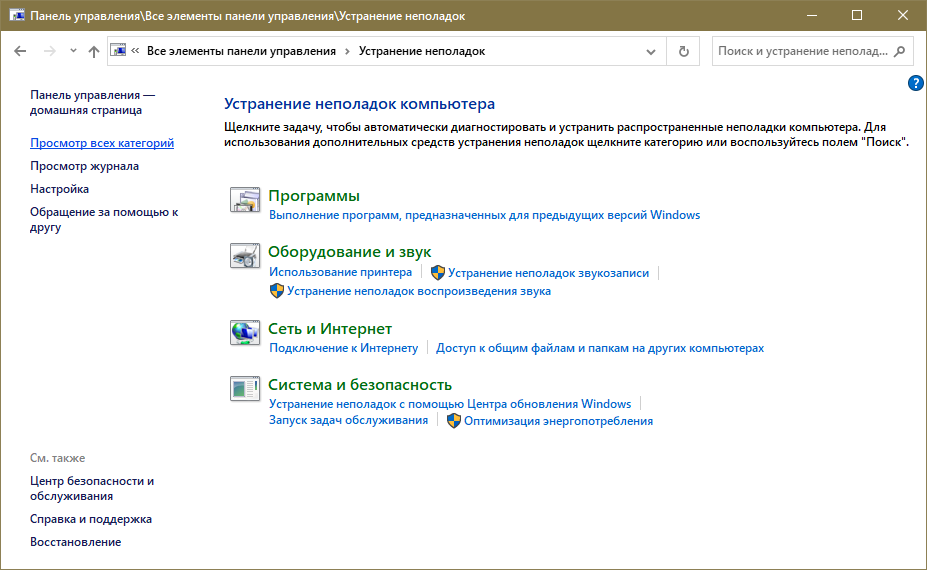Click the back navigation arrow
The height and width of the screenshot is (570, 927).
21,51
